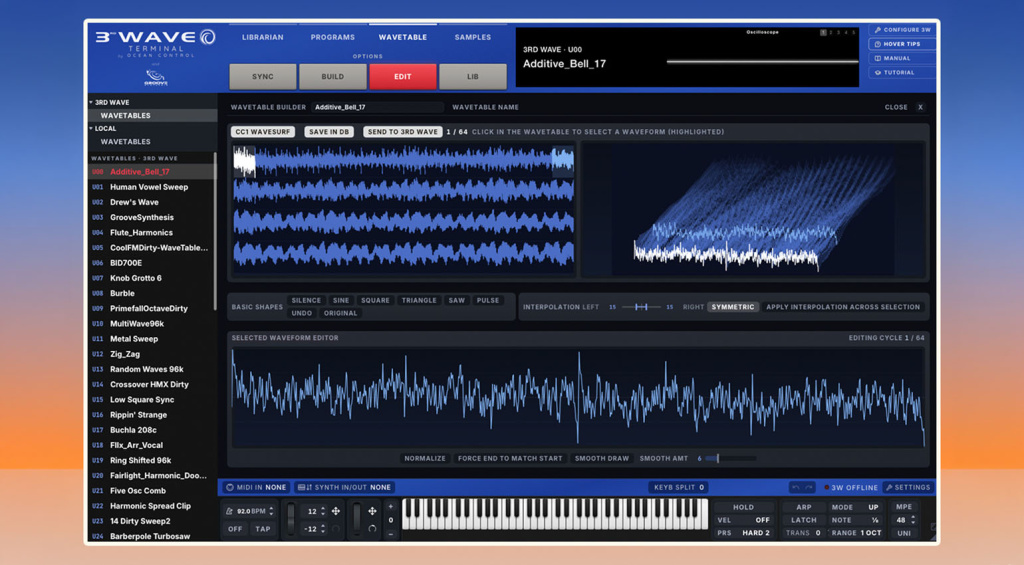This screenshot has width=1024, height=565.
Task: Toggle the MPE button
Action: point(904,507)
